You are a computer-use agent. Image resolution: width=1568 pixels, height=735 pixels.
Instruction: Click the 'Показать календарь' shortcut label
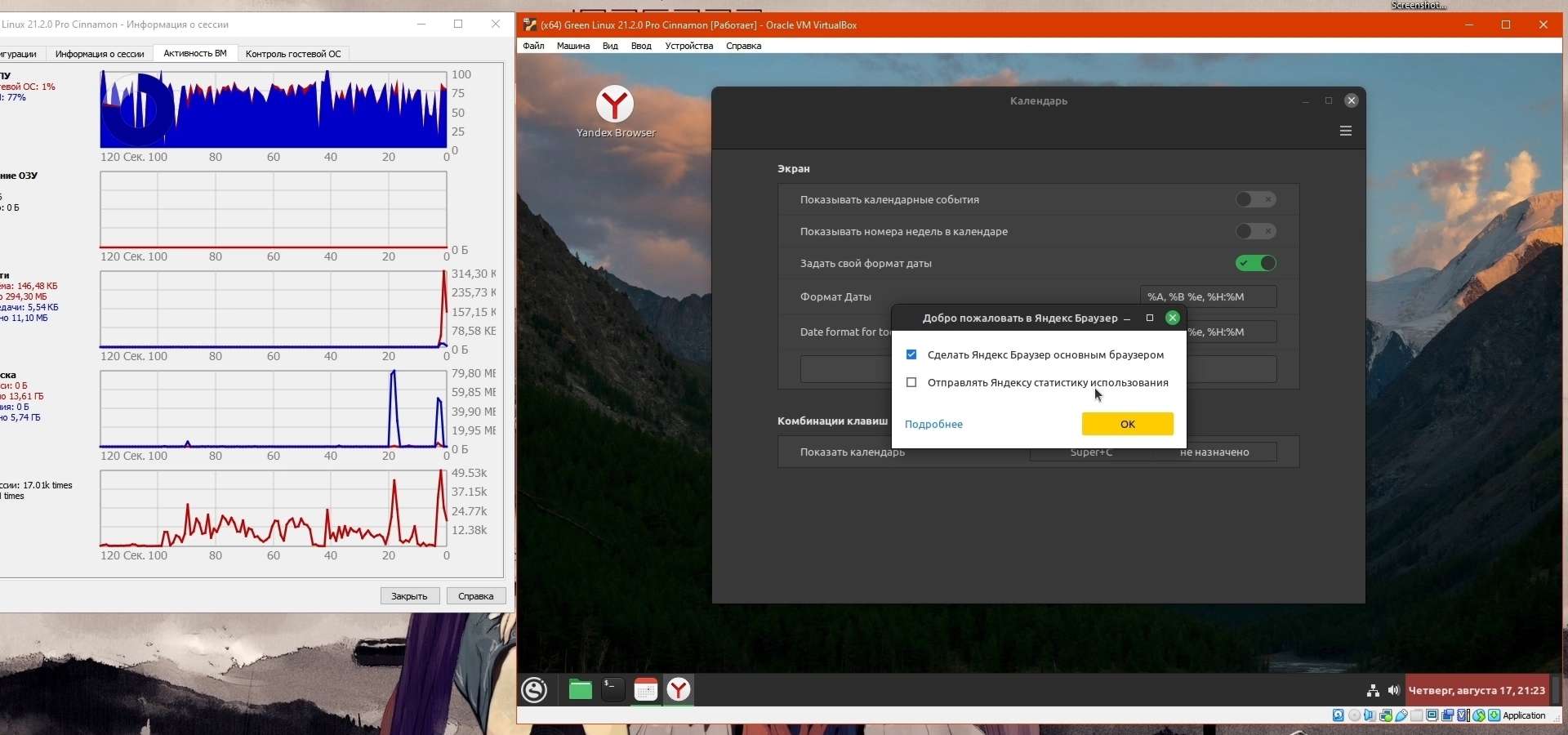click(853, 452)
